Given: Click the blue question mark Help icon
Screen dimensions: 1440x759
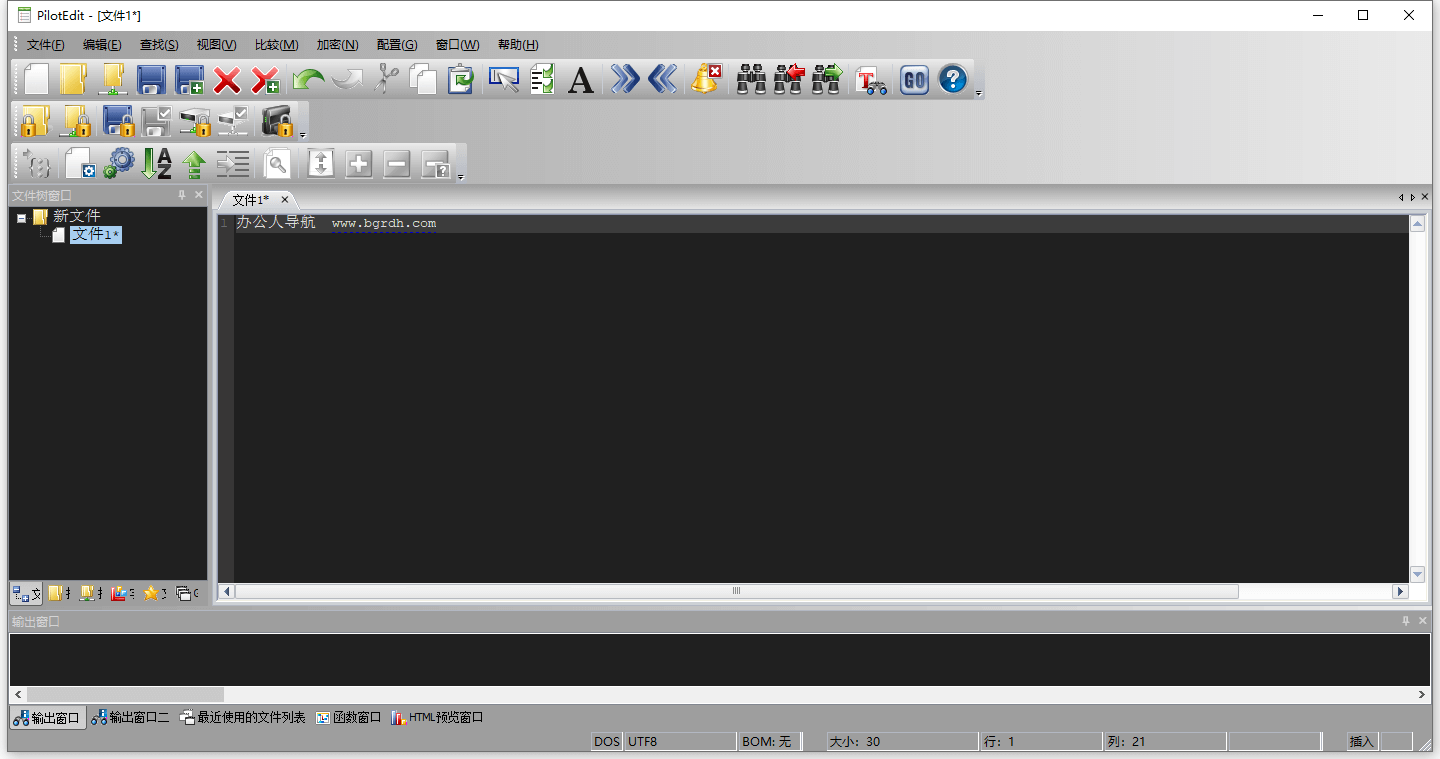Looking at the screenshot, I should tap(953, 80).
